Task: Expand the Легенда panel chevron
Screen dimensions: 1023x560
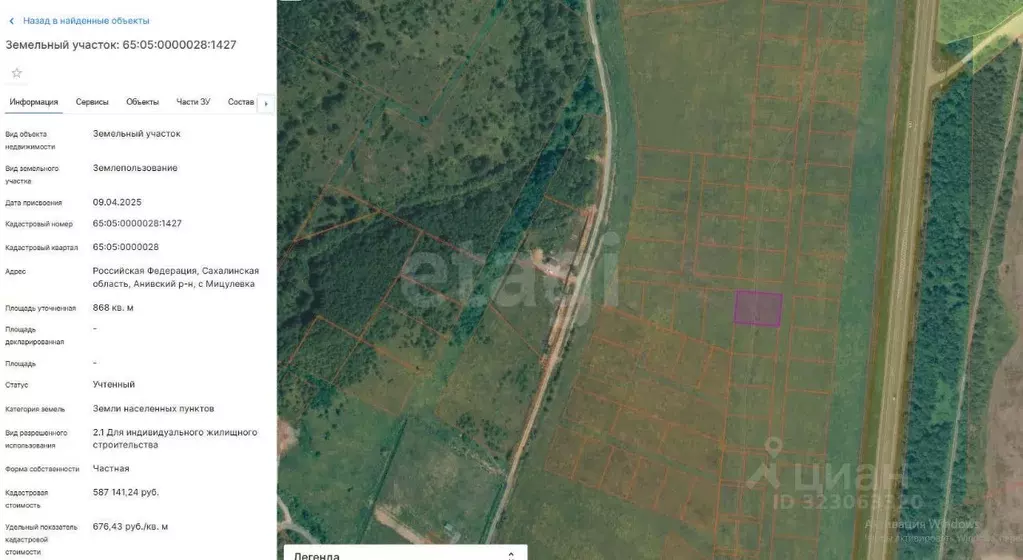Action: (511, 554)
